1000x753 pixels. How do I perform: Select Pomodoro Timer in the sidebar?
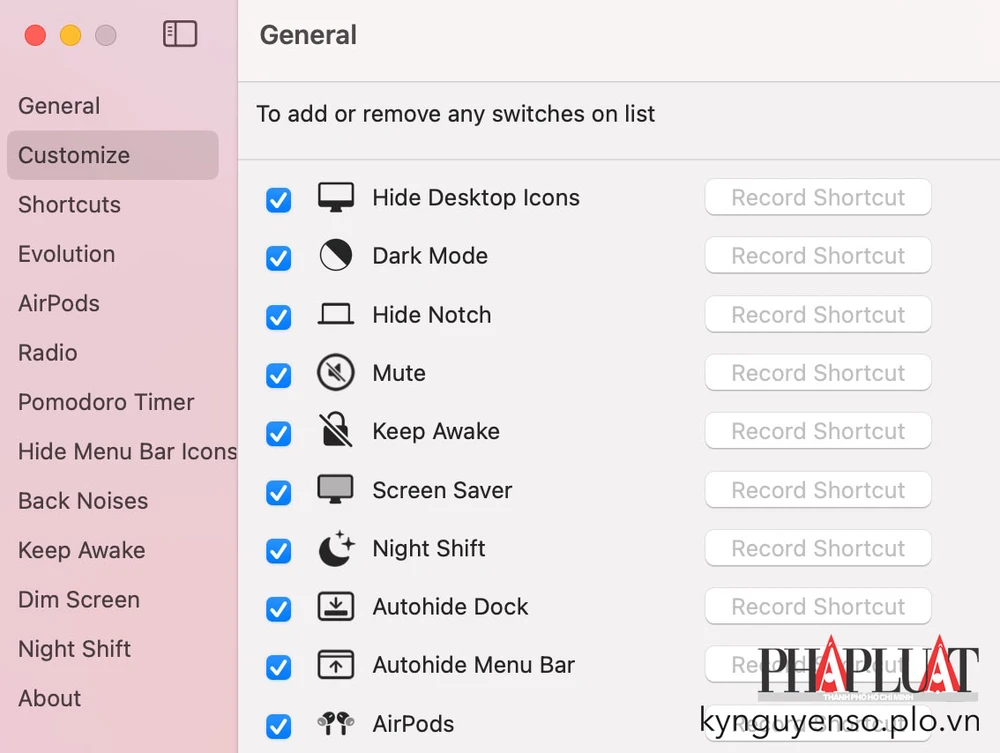106,402
